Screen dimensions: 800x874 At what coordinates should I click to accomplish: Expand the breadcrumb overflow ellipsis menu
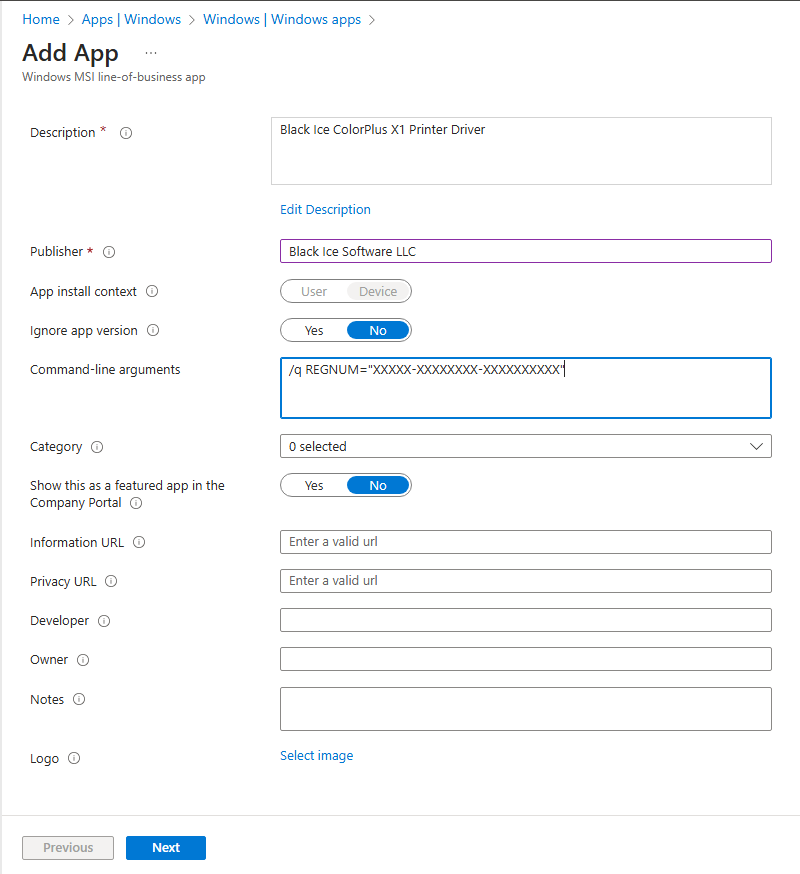click(150, 52)
